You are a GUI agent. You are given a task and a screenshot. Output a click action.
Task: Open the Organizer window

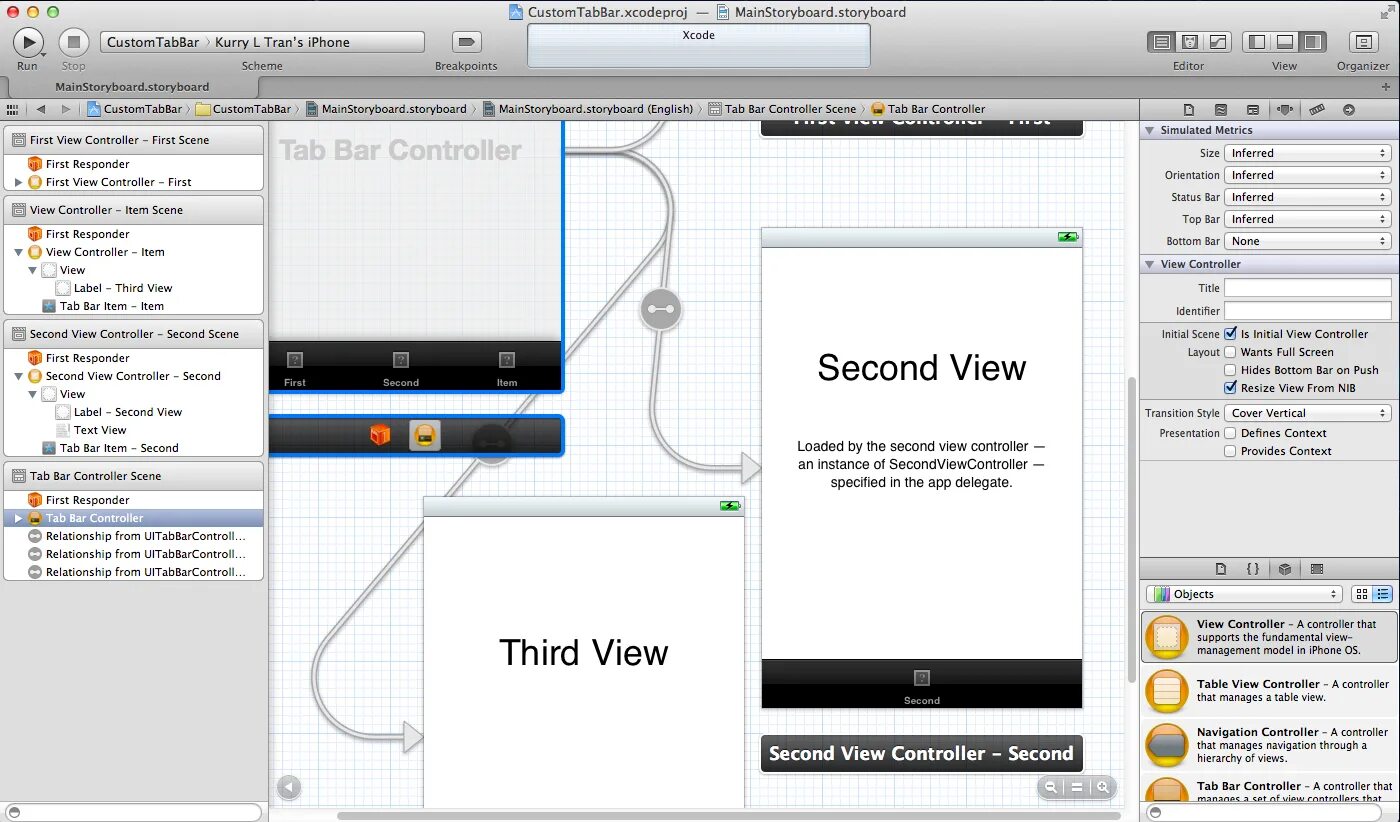pos(1363,42)
